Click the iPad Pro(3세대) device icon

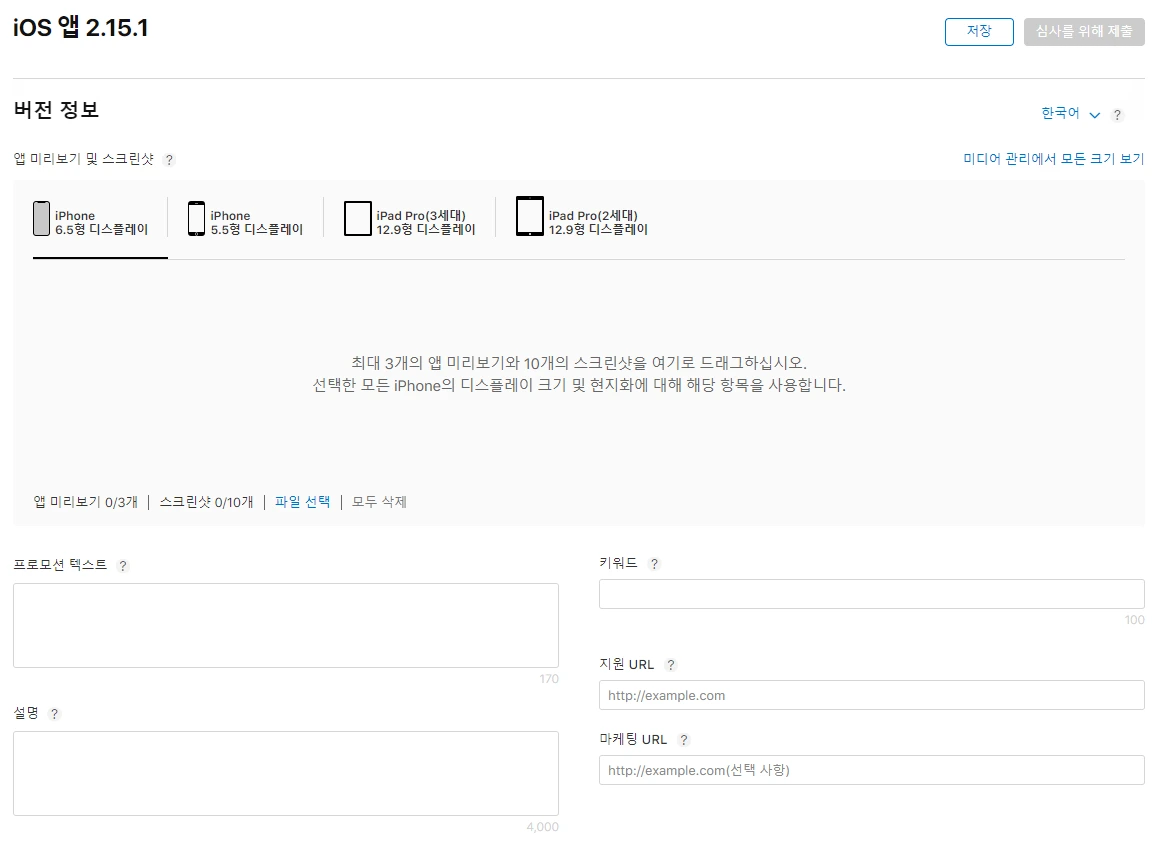[x=358, y=219]
